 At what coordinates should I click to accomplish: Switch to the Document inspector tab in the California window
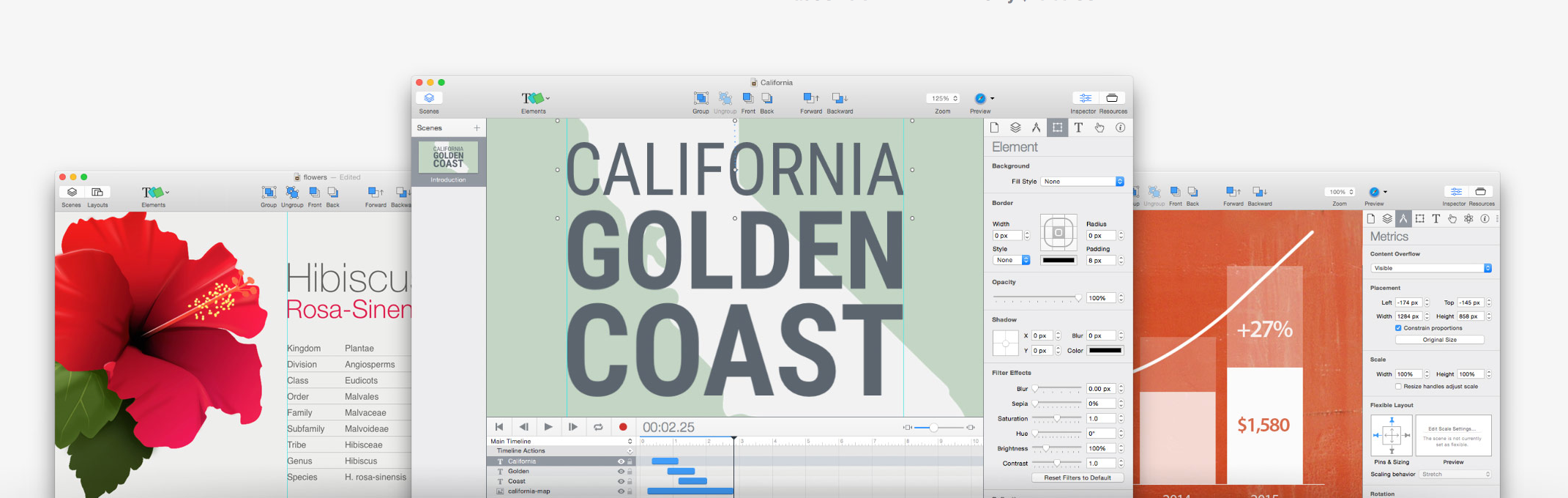tap(994, 127)
